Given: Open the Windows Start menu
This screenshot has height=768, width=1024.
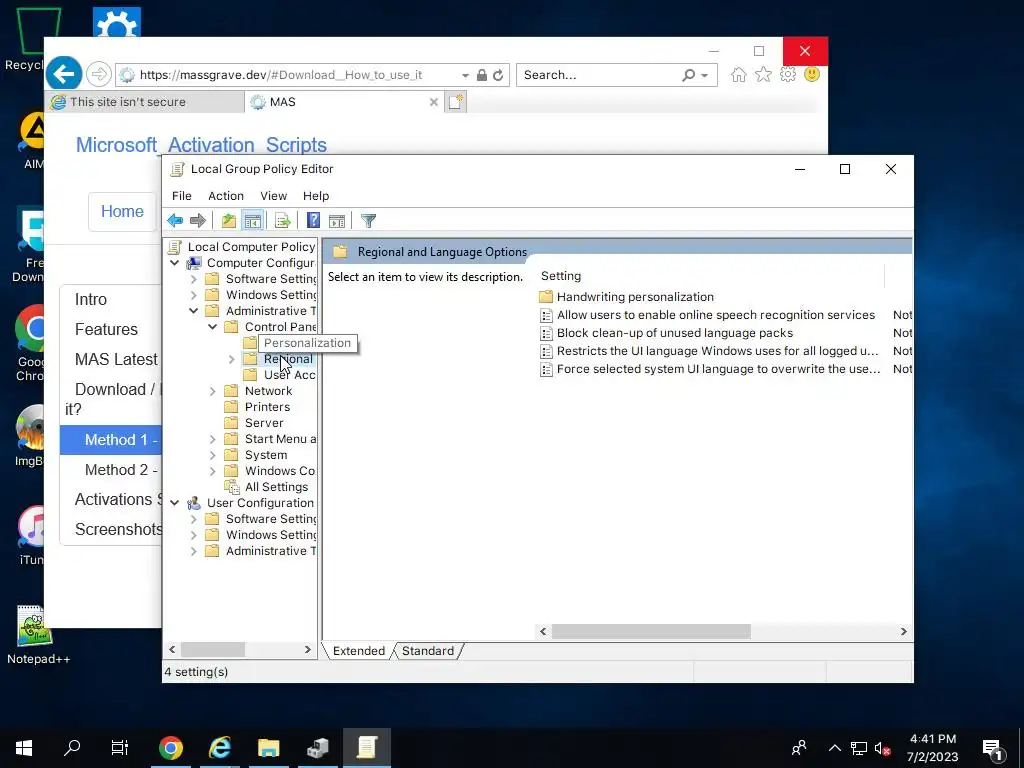Looking at the screenshot, I should 24,748.
